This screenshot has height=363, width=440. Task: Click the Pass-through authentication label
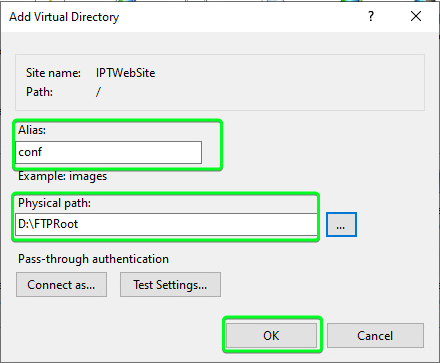pyautogui.click(x=93, y=259)
